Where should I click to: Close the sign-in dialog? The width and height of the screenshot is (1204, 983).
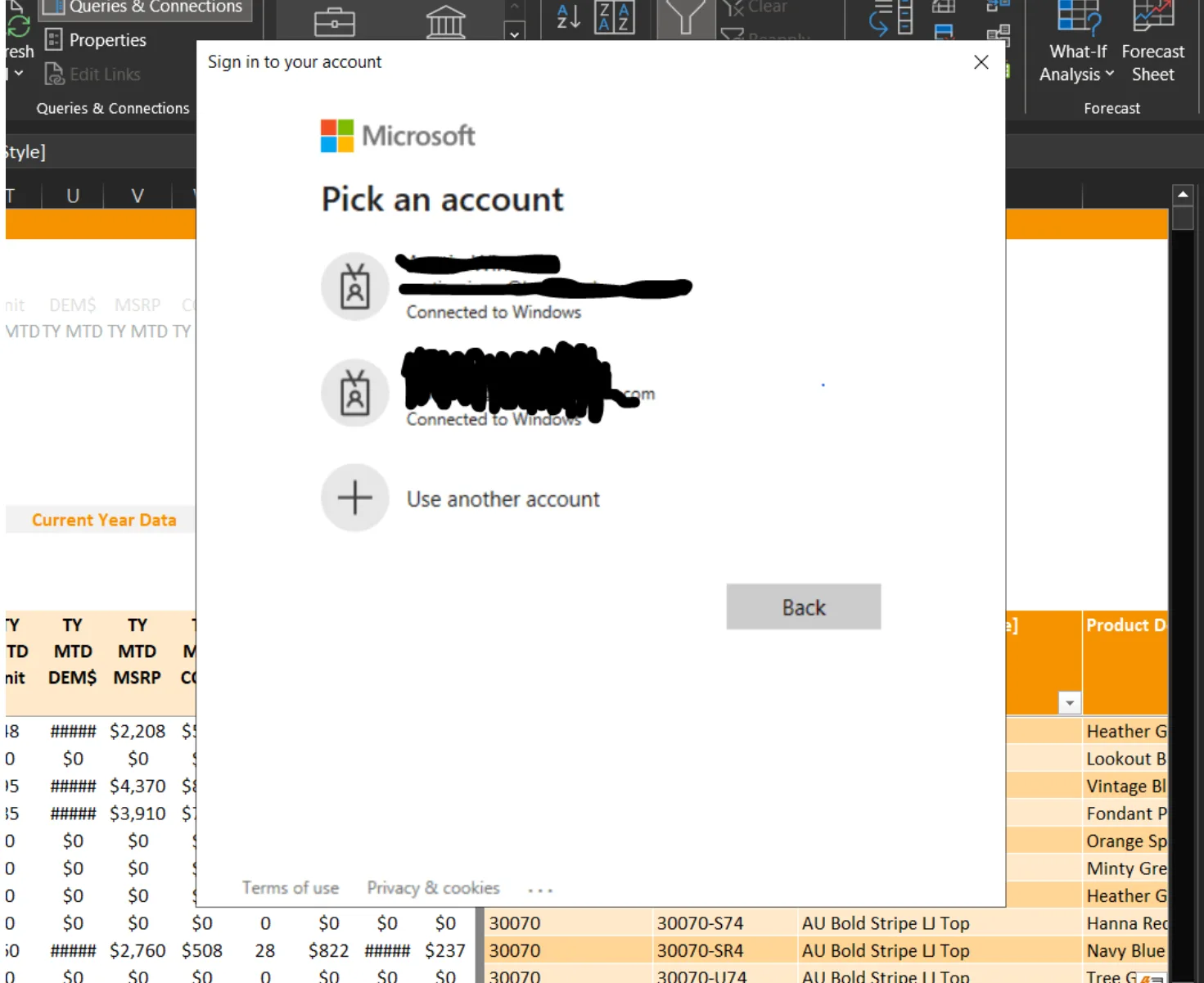tap(981, 62)
